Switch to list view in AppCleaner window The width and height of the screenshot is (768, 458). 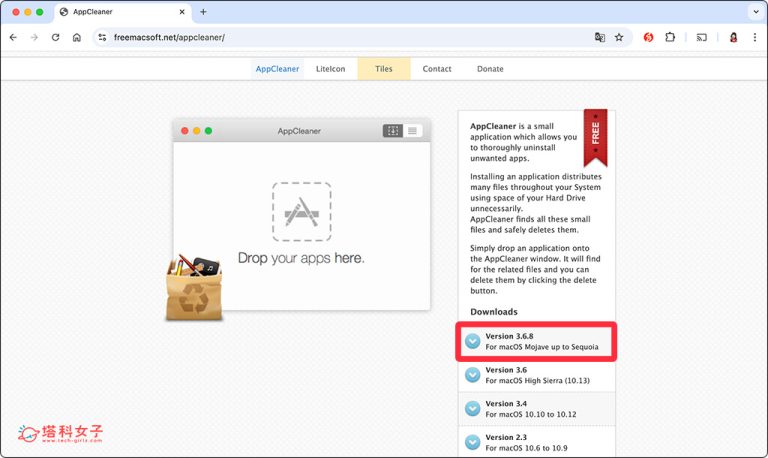coord(412,131)
